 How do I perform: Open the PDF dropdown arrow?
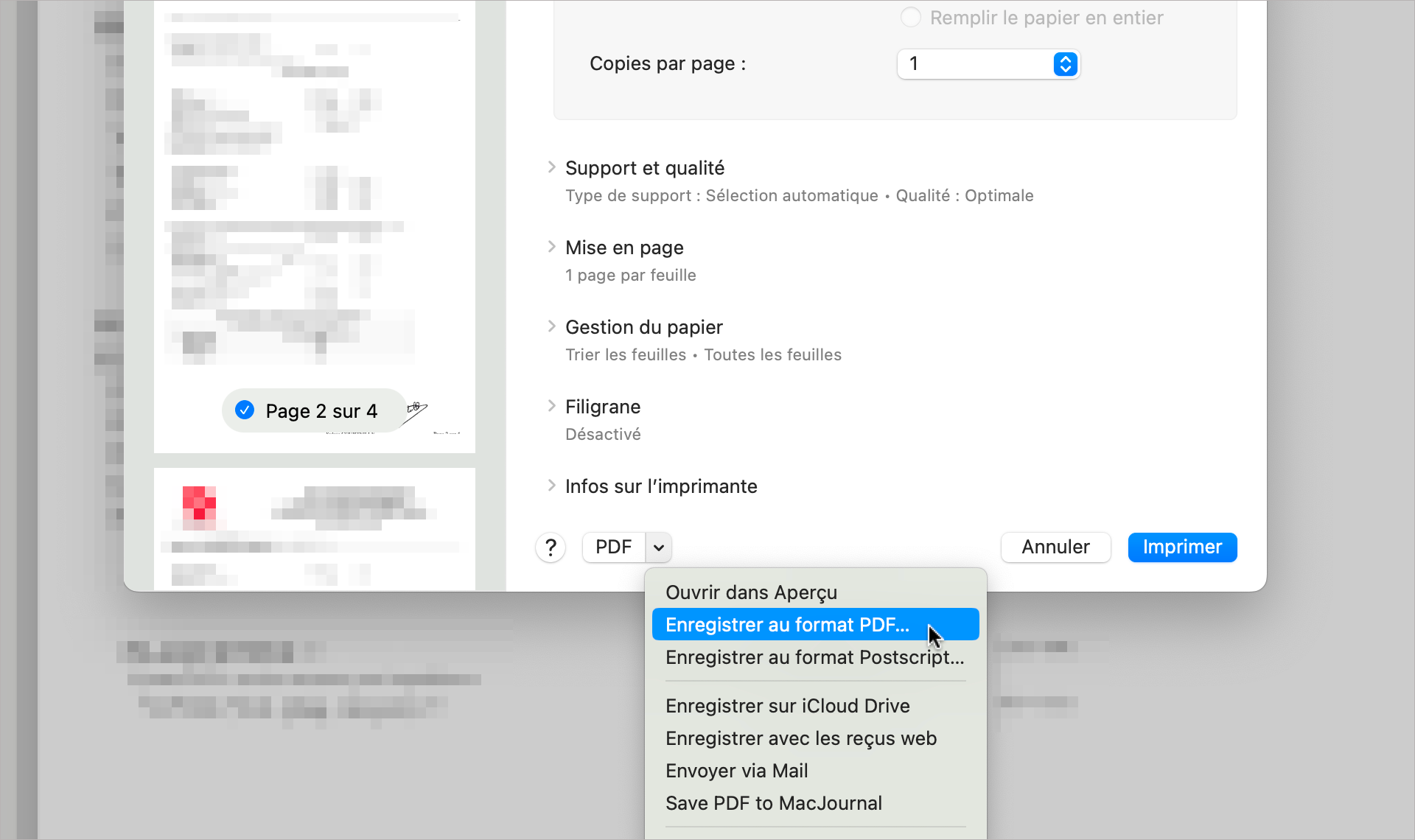click(659, 547)
